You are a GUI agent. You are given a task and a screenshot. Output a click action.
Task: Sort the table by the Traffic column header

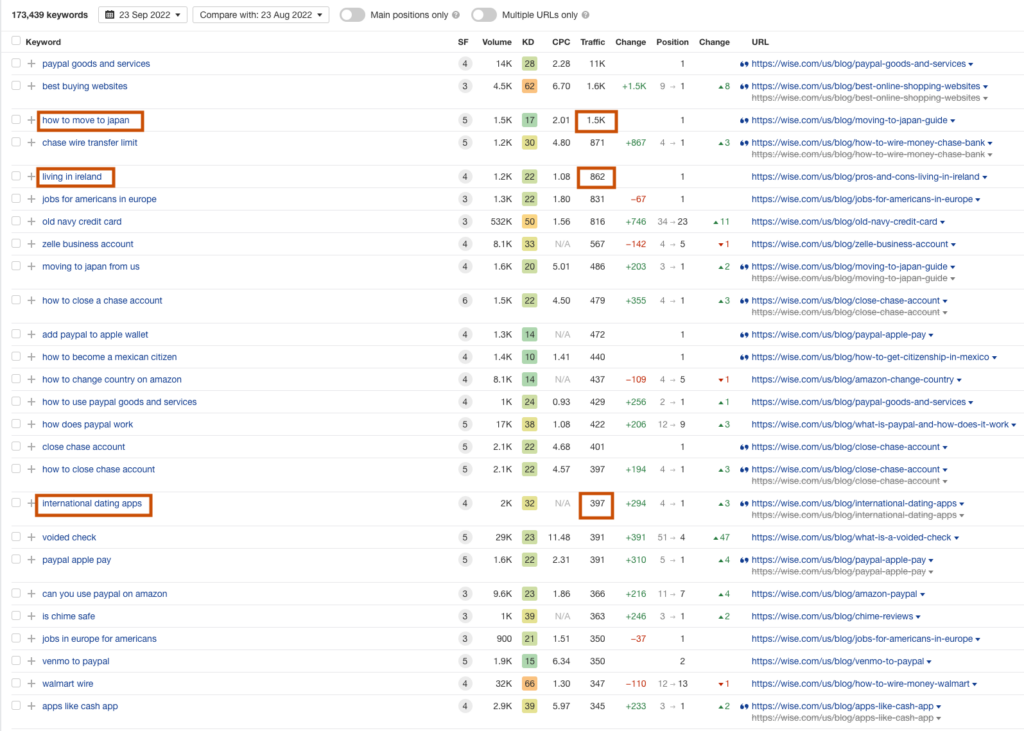click(x=592, y=42)
